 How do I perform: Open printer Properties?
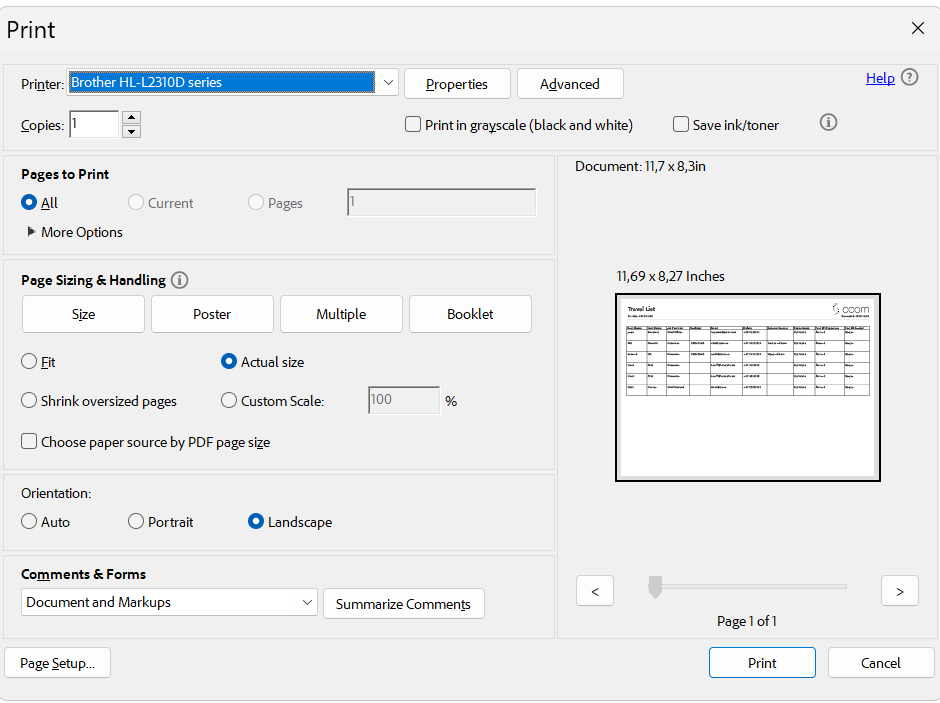point(457,84)
